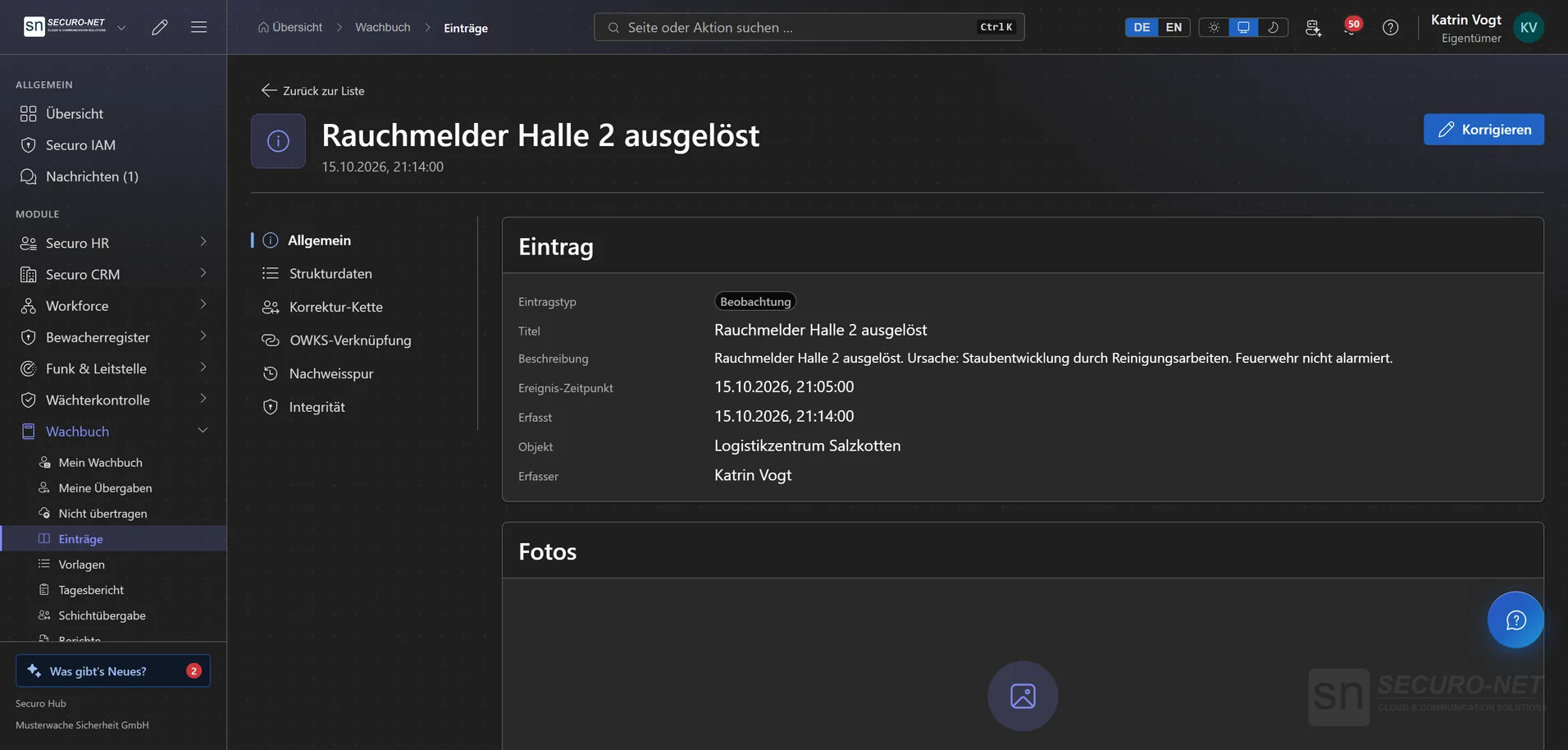Viewport: 1568px width, 750px height.
Task: Enable dark theme moon icon
Action: (1273, 27)
